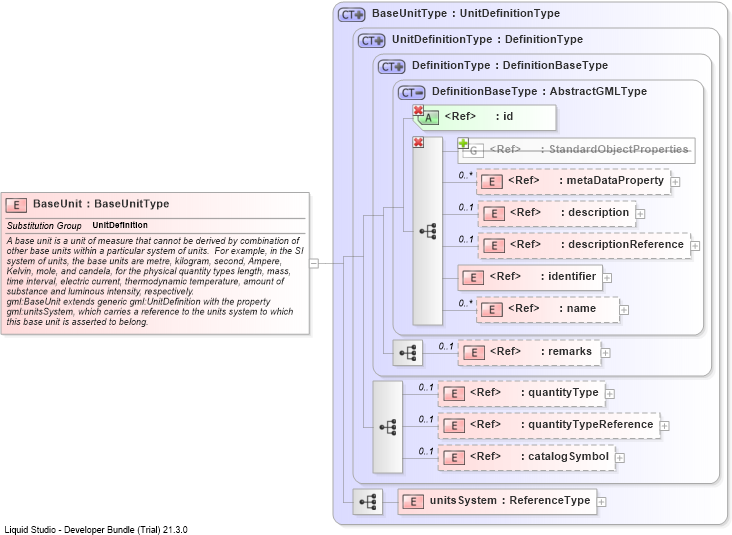Viewport: 732px width, 535px height.
Task: Click the E icon of descriptionReference
Action: point(494,246)
